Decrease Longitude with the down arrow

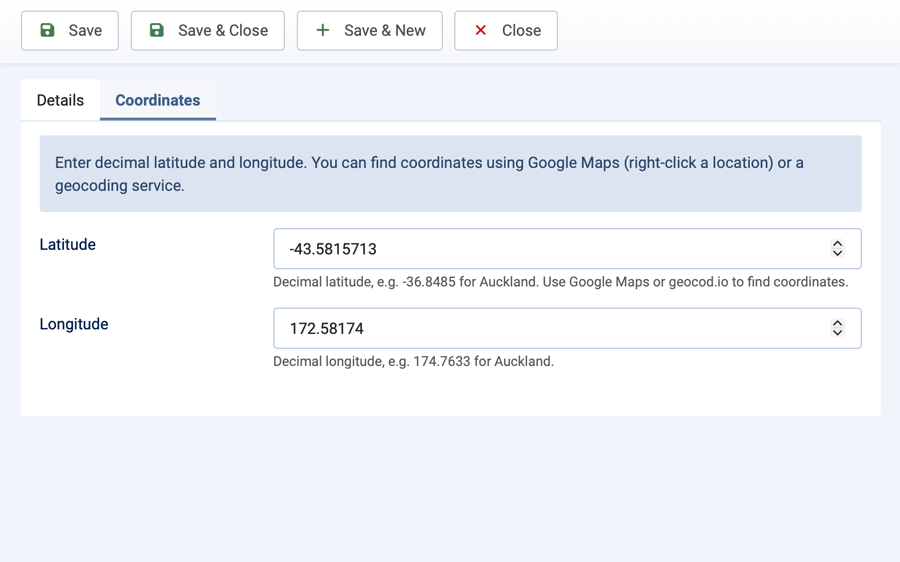click(837, 333)
